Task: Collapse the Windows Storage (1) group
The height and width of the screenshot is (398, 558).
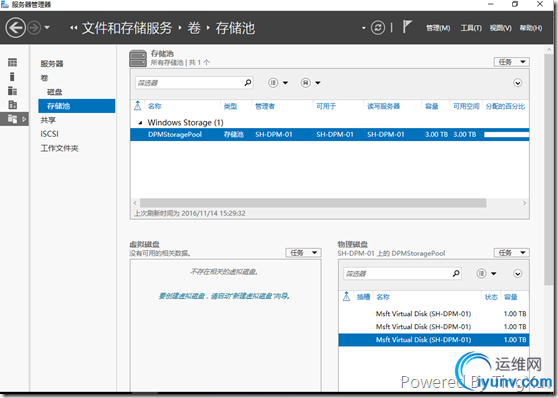Action: click(x=140, y=123)
